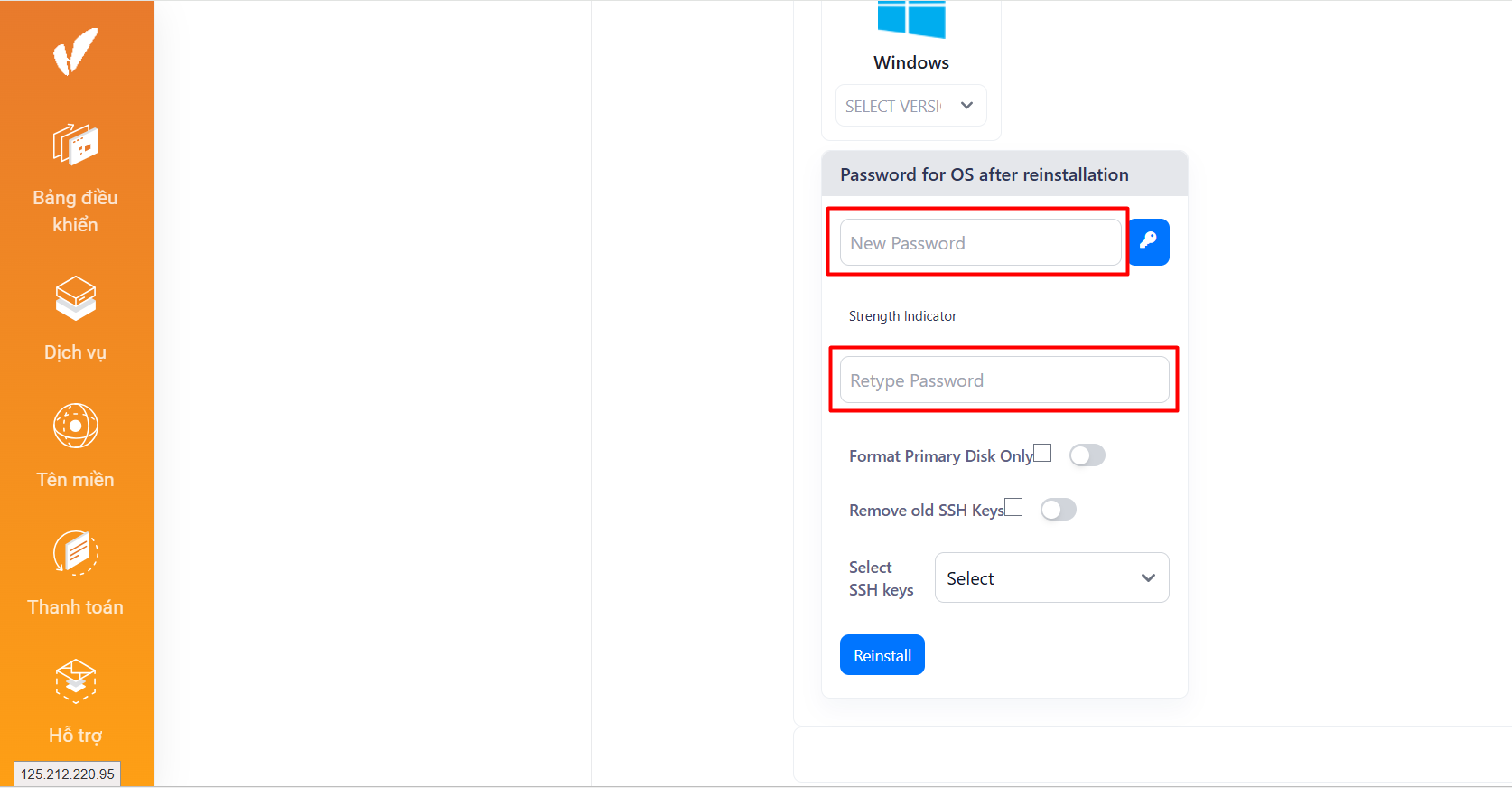Expand the Select SSH keys dropdown

(x=1051, y=577)
